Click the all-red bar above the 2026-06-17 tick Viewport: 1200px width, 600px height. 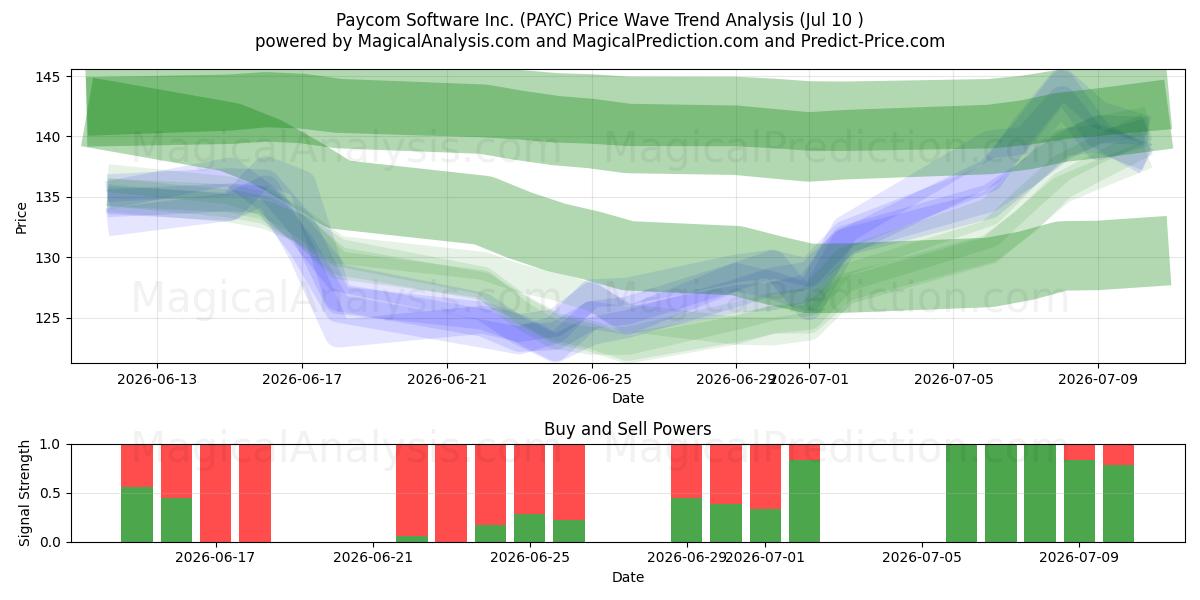pos(215,493)
